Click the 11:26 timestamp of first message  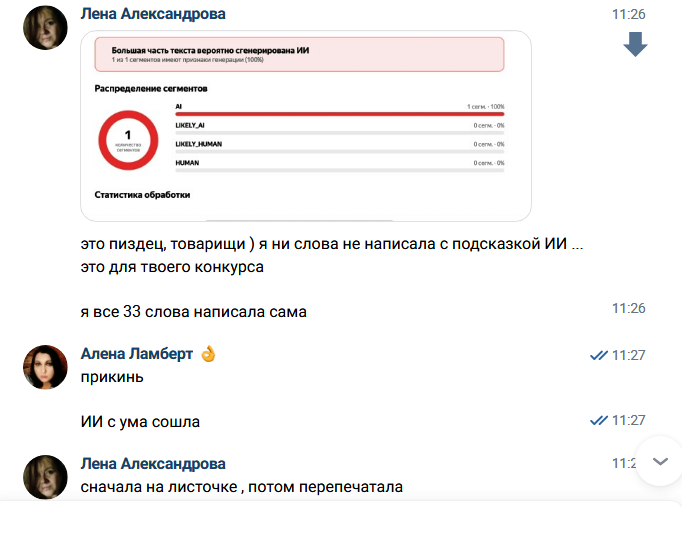(629, 14)
